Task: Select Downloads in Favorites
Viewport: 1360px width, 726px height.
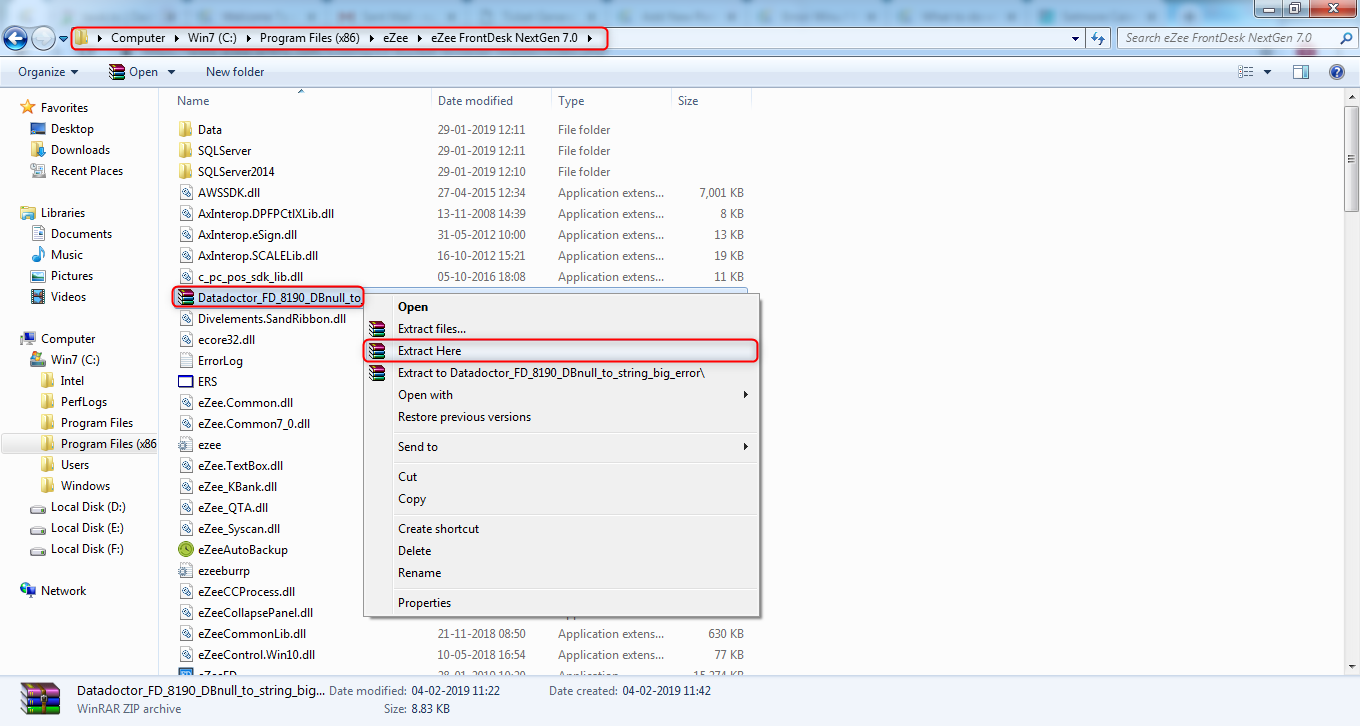Action: [80, 150]
